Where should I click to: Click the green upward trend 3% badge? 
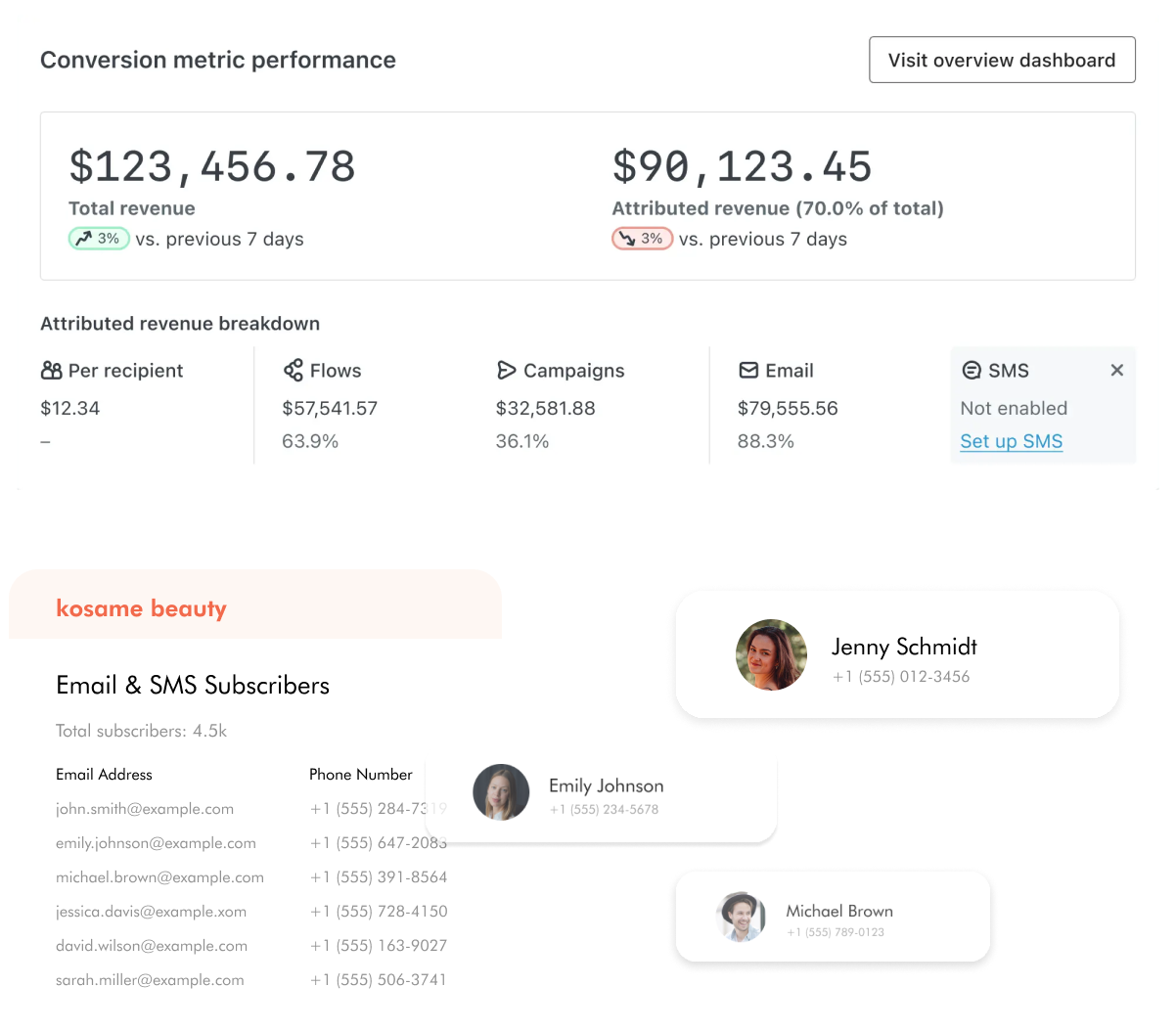[x=99, y=239]
